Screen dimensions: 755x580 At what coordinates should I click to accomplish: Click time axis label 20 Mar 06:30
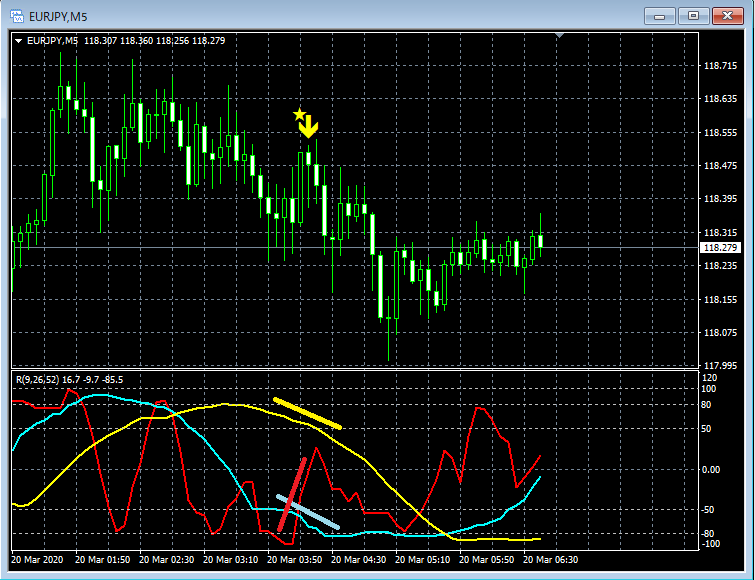click(551, 560)
